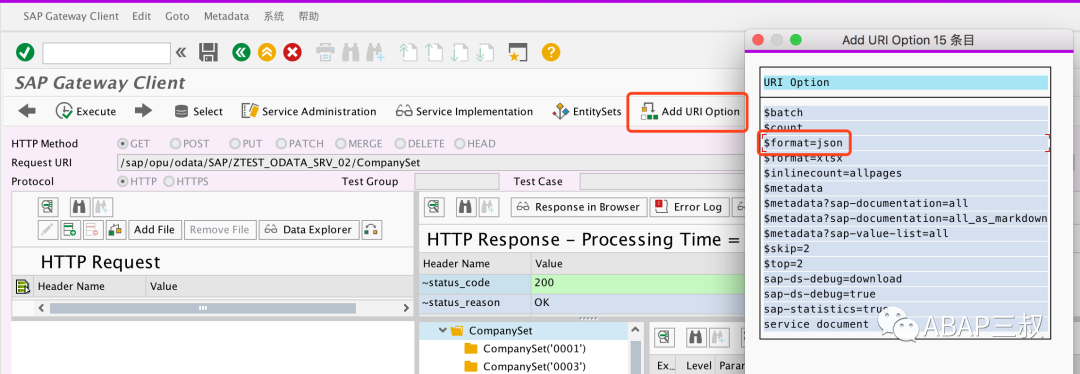Click the Find binoculars in HTTP Response pane
Screen dimensions: 1080x374
(466, 207)
